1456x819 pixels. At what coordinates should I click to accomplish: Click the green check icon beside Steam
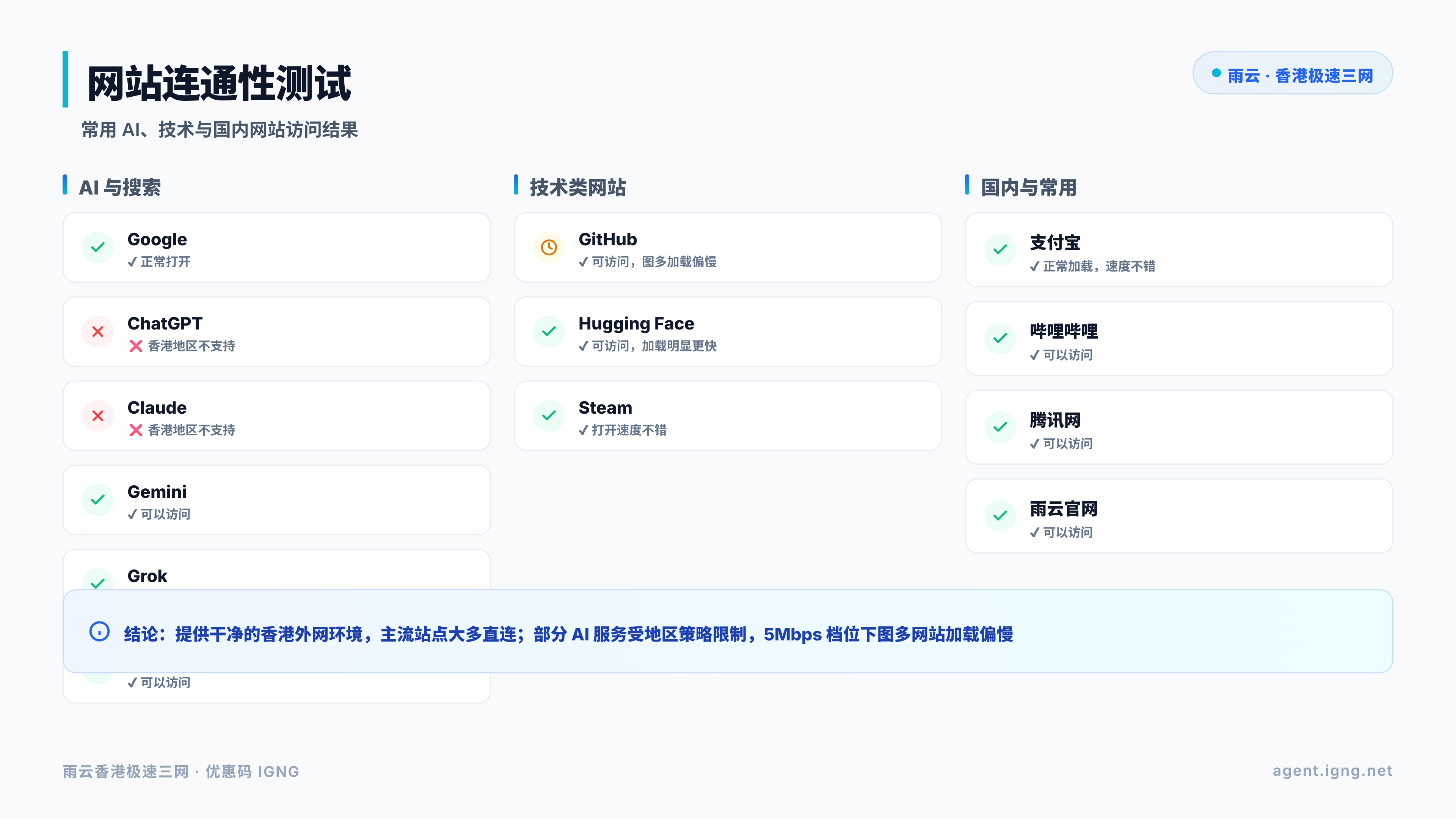tap(549, 416)
